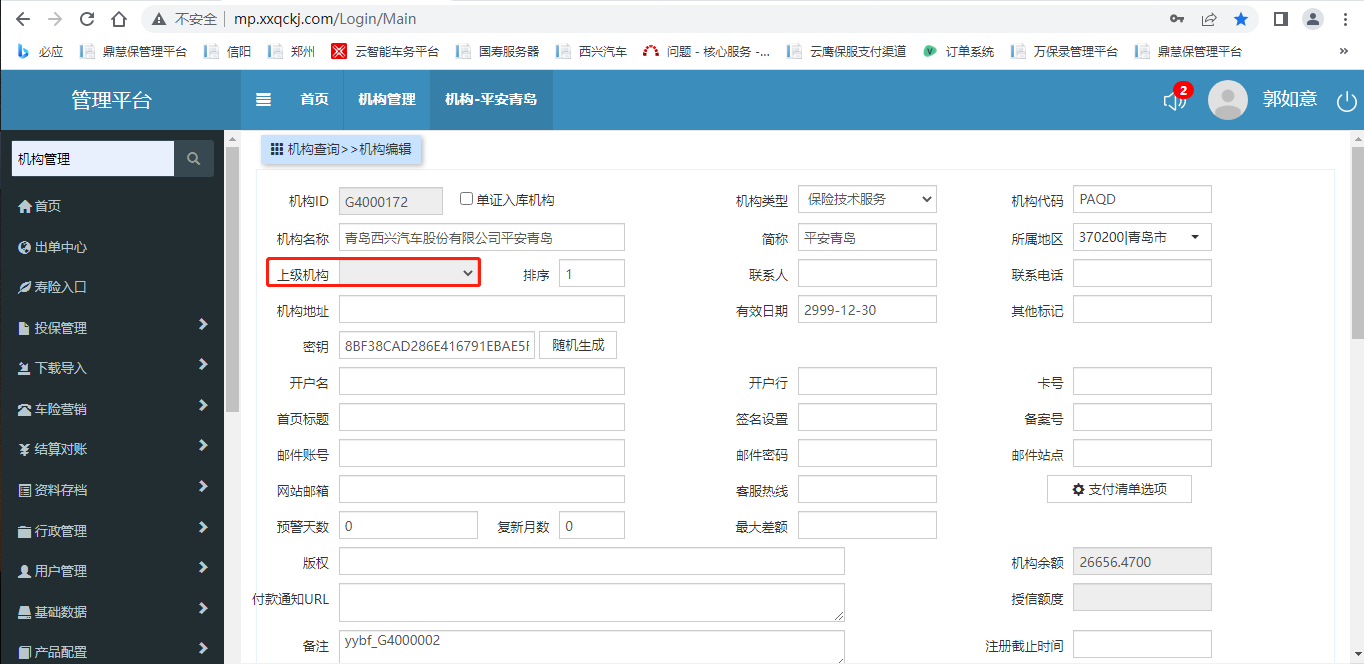Open the 机构类型 dropdown
The image size is (1364, 664).
(x=867, y=200)
